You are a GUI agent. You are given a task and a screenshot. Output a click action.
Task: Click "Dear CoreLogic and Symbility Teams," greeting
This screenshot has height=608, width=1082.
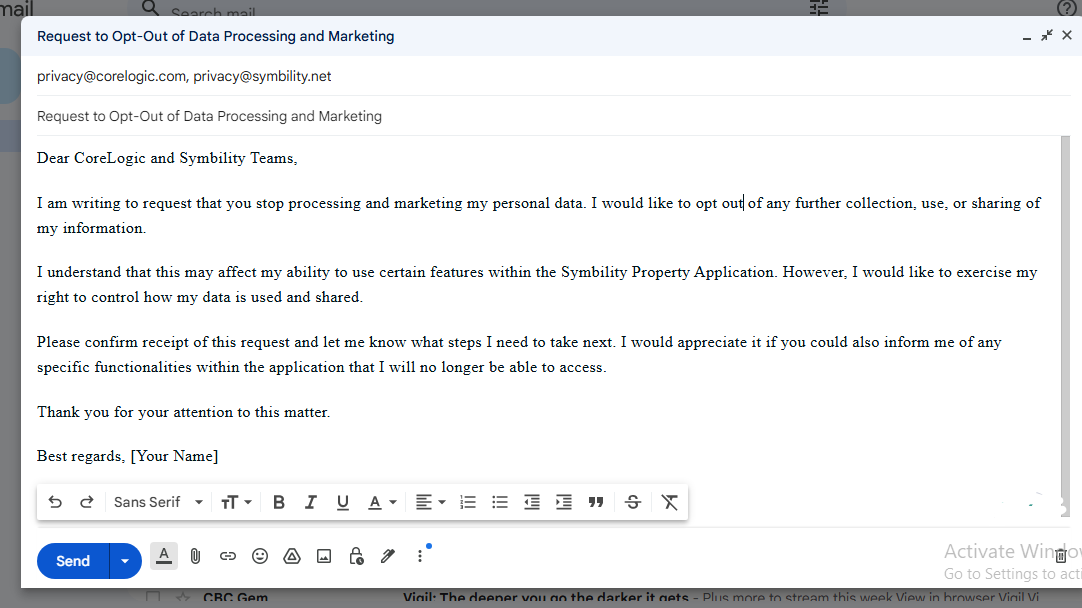coord(167,158)
